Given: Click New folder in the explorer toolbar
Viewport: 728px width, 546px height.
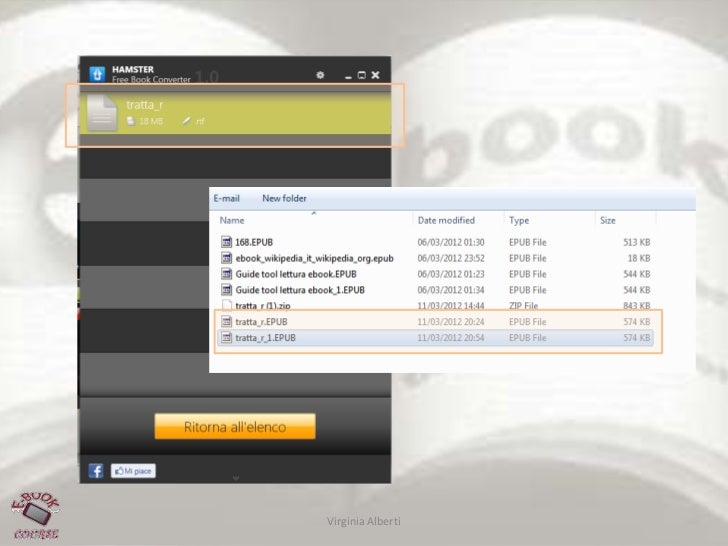Looking at the screenshot, I should [284, 198].
